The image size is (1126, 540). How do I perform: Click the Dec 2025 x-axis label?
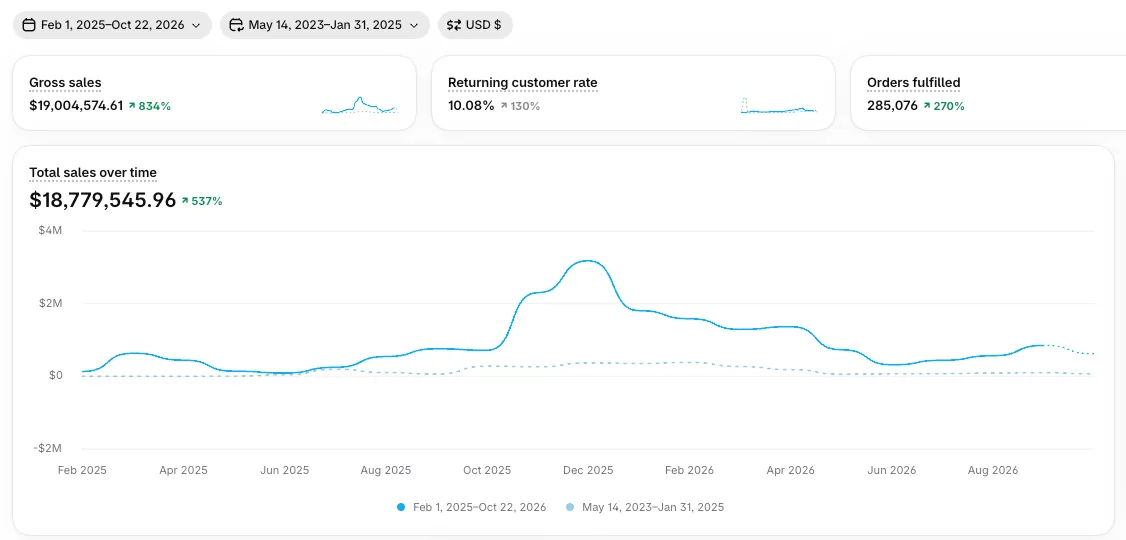[x=589, y=470]
